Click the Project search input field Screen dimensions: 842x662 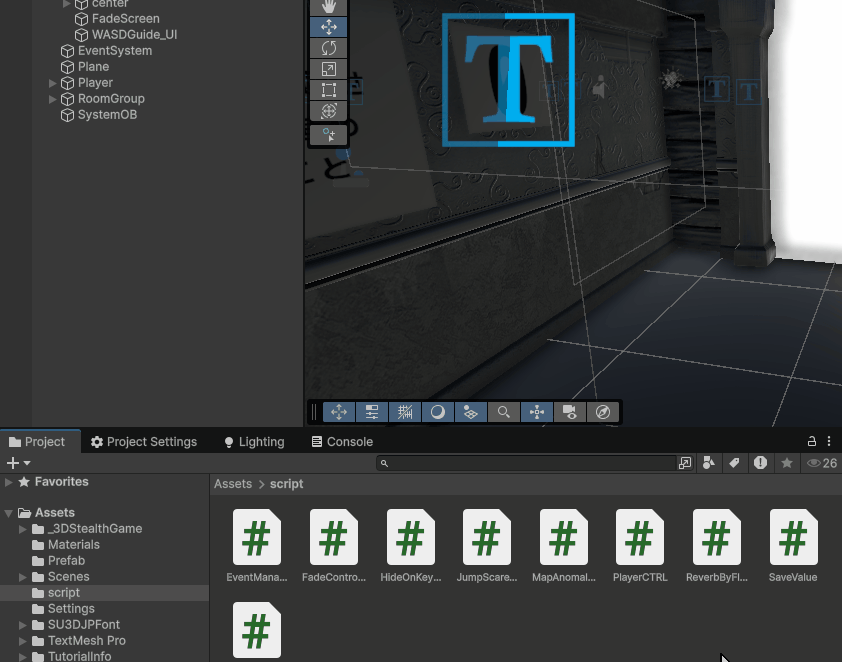click(530, 463)
